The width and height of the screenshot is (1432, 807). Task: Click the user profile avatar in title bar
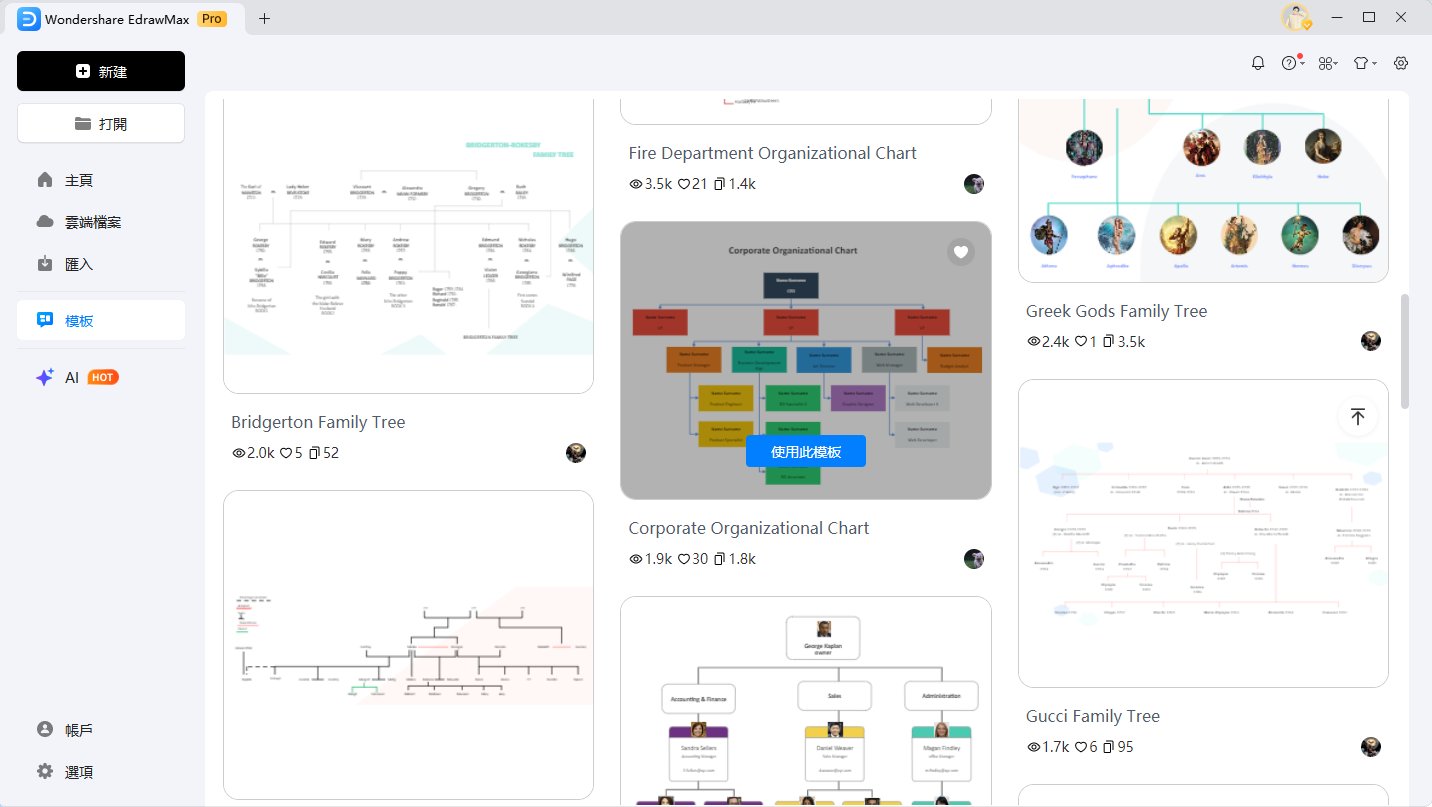[1296, 18]
